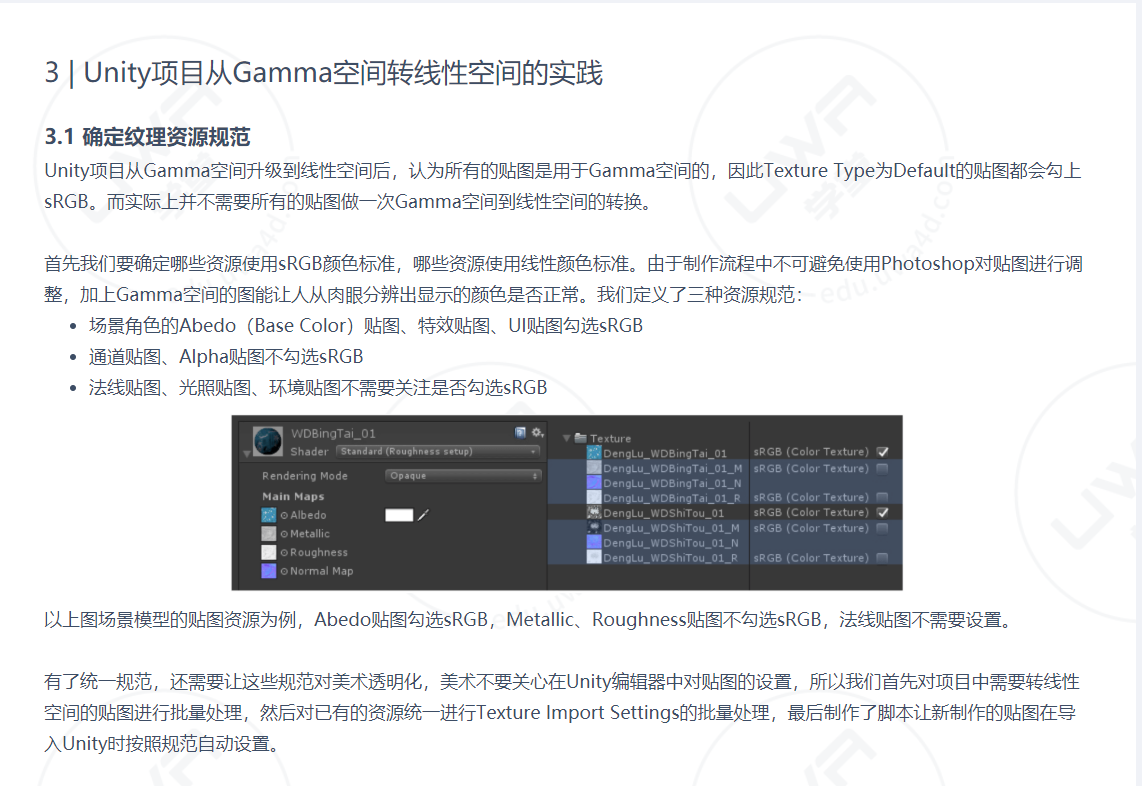The height and width of the screenshot is (786, 1142).
Task: Click the subheading 3.1 确定纹理资源规范
Action: click(x=147, y=137)
